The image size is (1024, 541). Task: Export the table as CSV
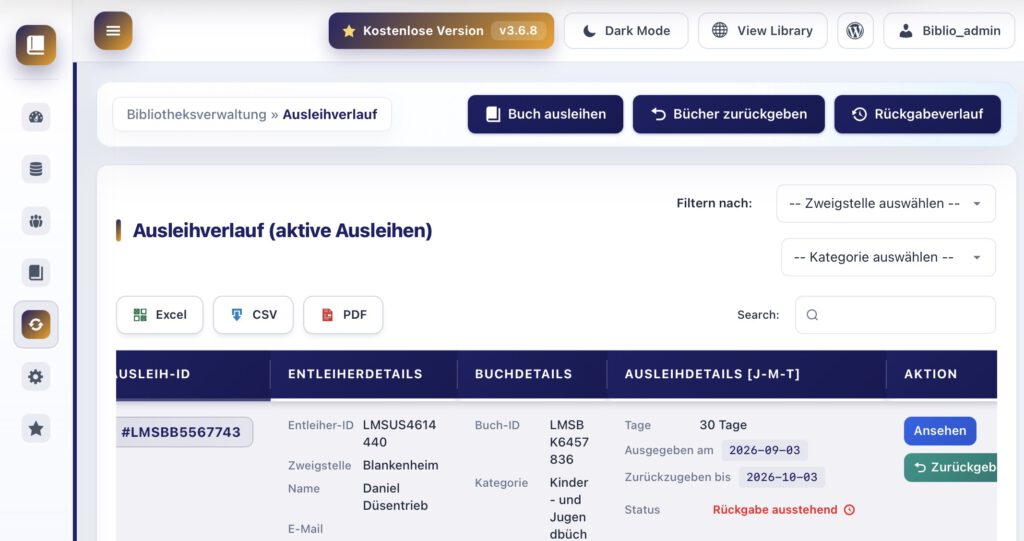click(x=253, y=315)
